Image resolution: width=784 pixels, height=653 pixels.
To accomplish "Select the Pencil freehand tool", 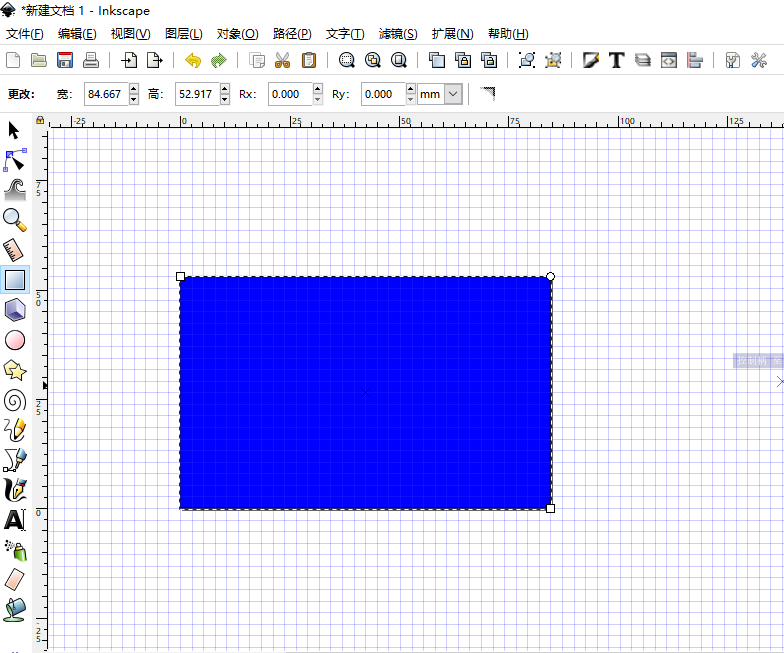I will pyautogui.click(x=15, y=430).
